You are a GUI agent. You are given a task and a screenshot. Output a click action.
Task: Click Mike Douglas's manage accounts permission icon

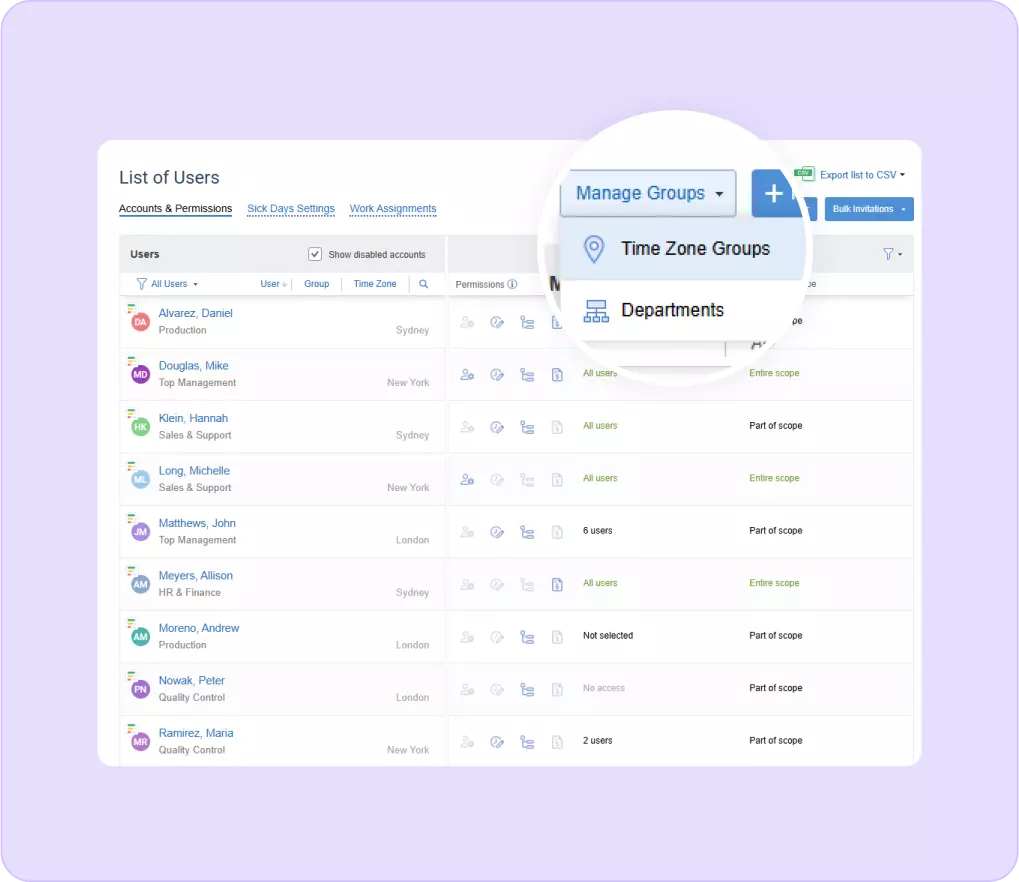[467, 375]
